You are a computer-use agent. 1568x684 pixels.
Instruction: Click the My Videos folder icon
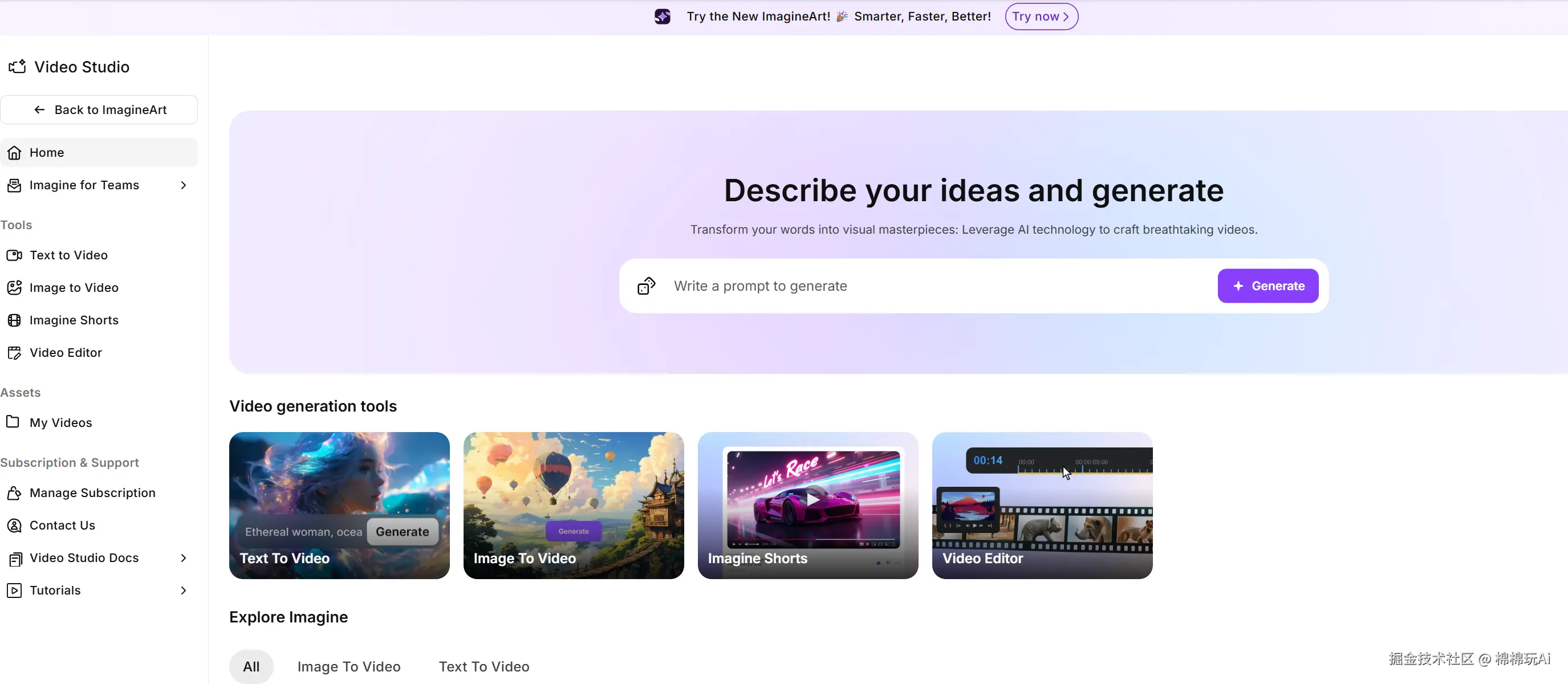click(x=13, y=422)
